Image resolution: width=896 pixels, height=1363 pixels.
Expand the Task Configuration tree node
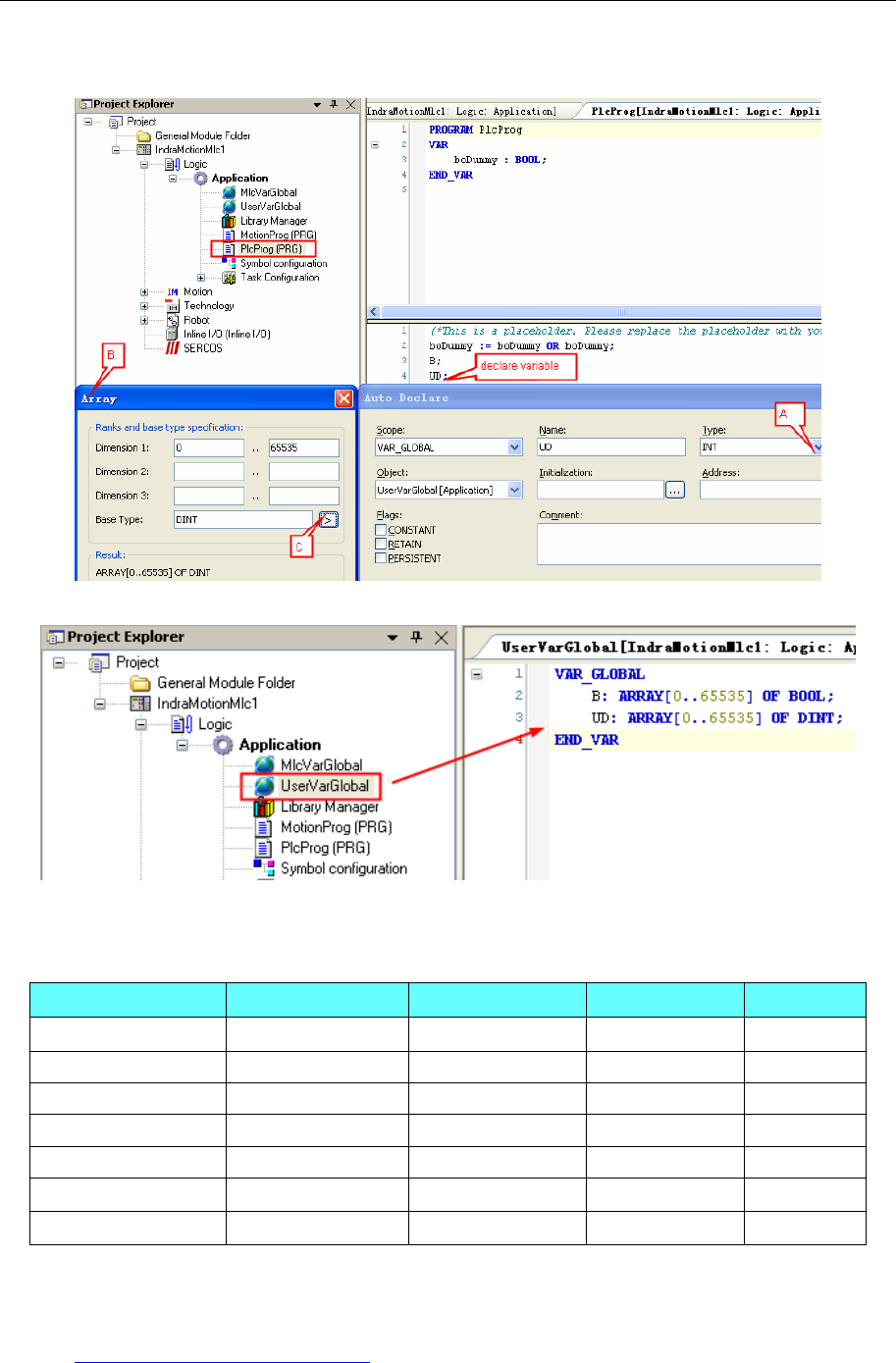201,278
